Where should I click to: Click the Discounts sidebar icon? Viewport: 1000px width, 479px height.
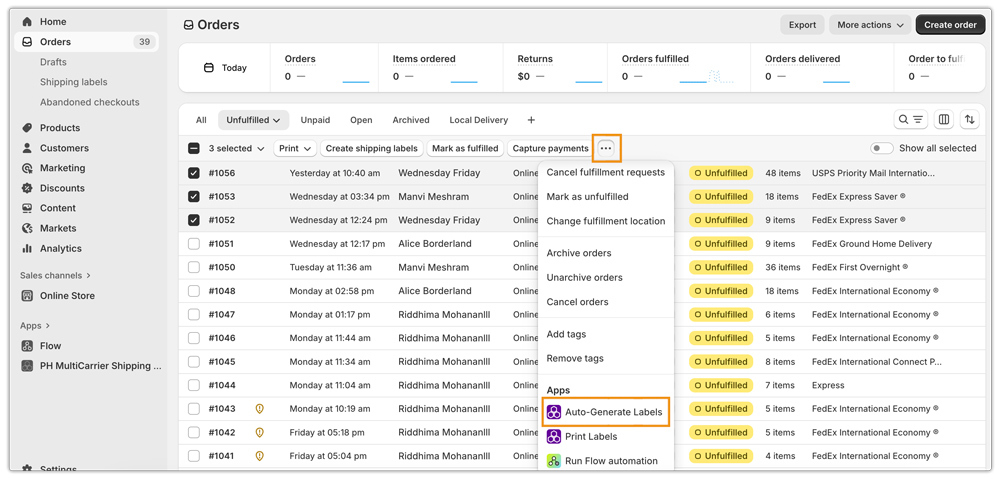click(x=27, y=188)
